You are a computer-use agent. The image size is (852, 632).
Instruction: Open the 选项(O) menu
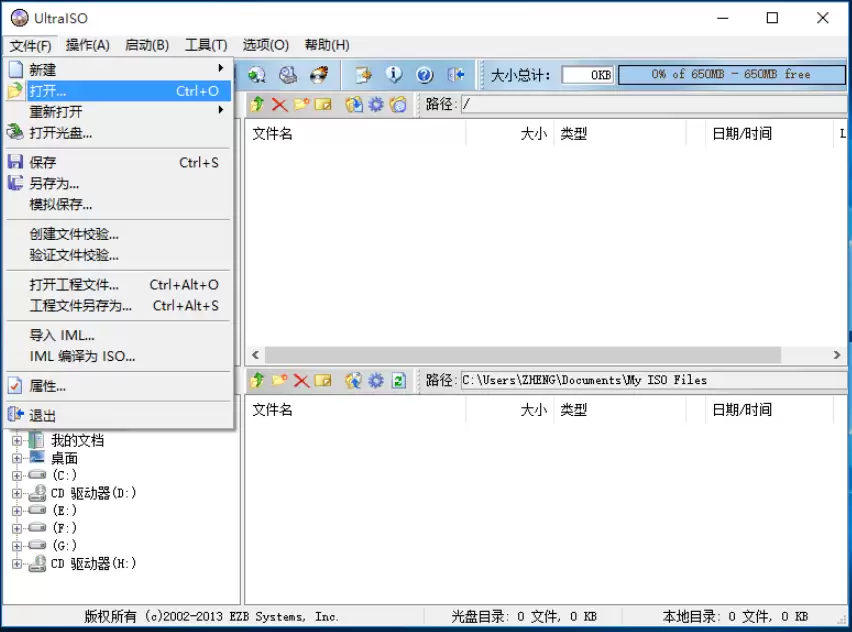tap(265, 45)
